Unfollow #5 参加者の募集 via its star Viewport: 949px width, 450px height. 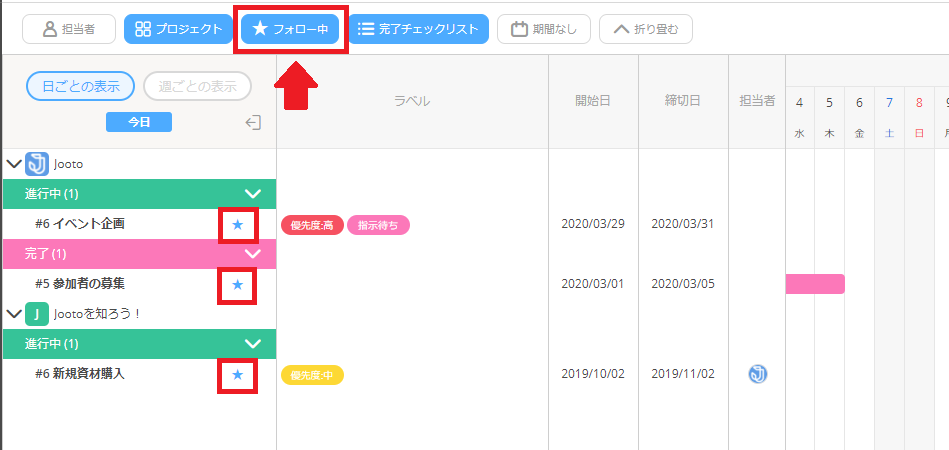click(x=238, y=284)
